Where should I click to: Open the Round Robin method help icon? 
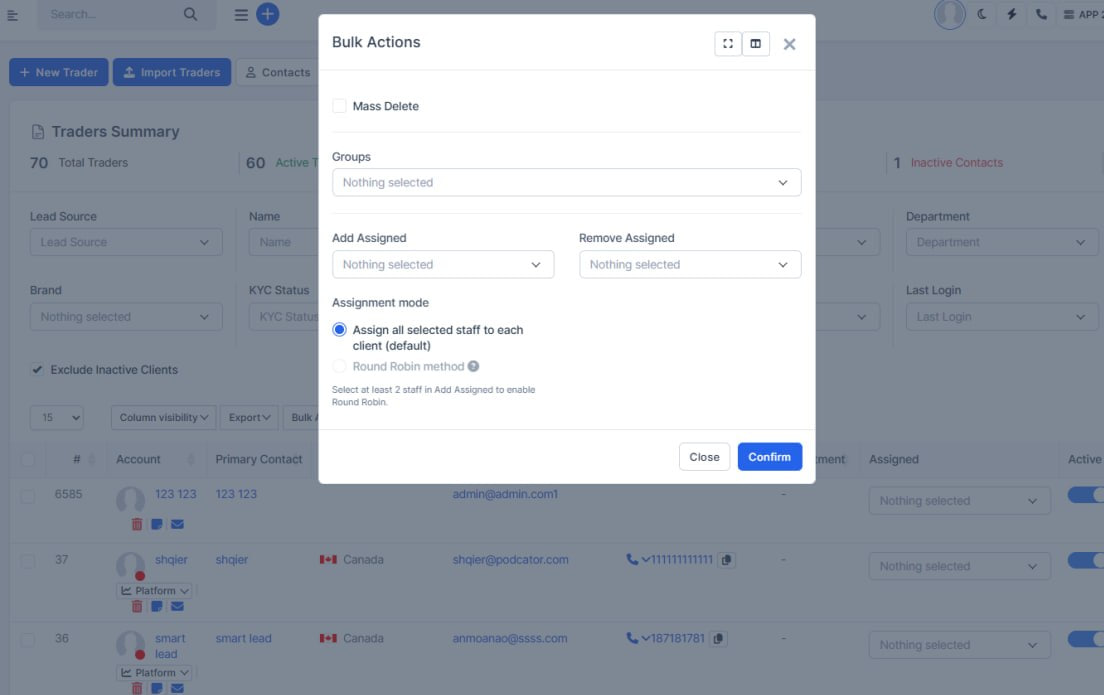coord(473,366)
